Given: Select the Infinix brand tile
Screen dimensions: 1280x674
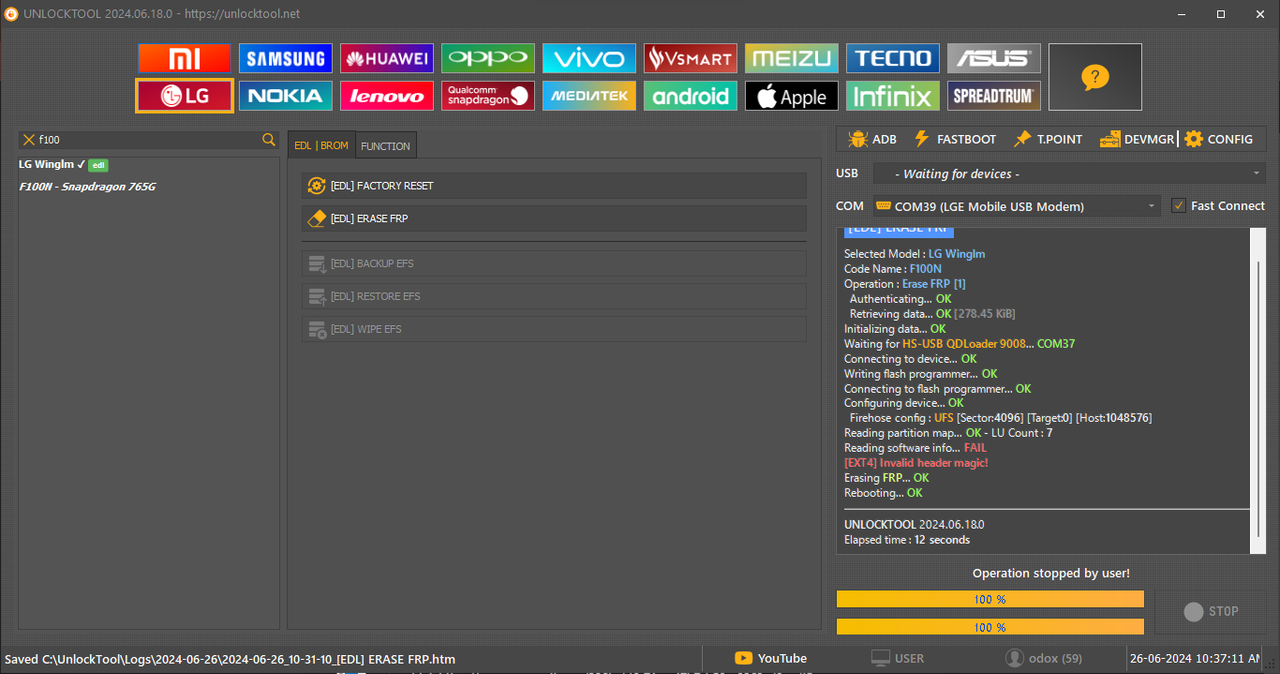Looking at the screenshot, I should pos(892,96).
